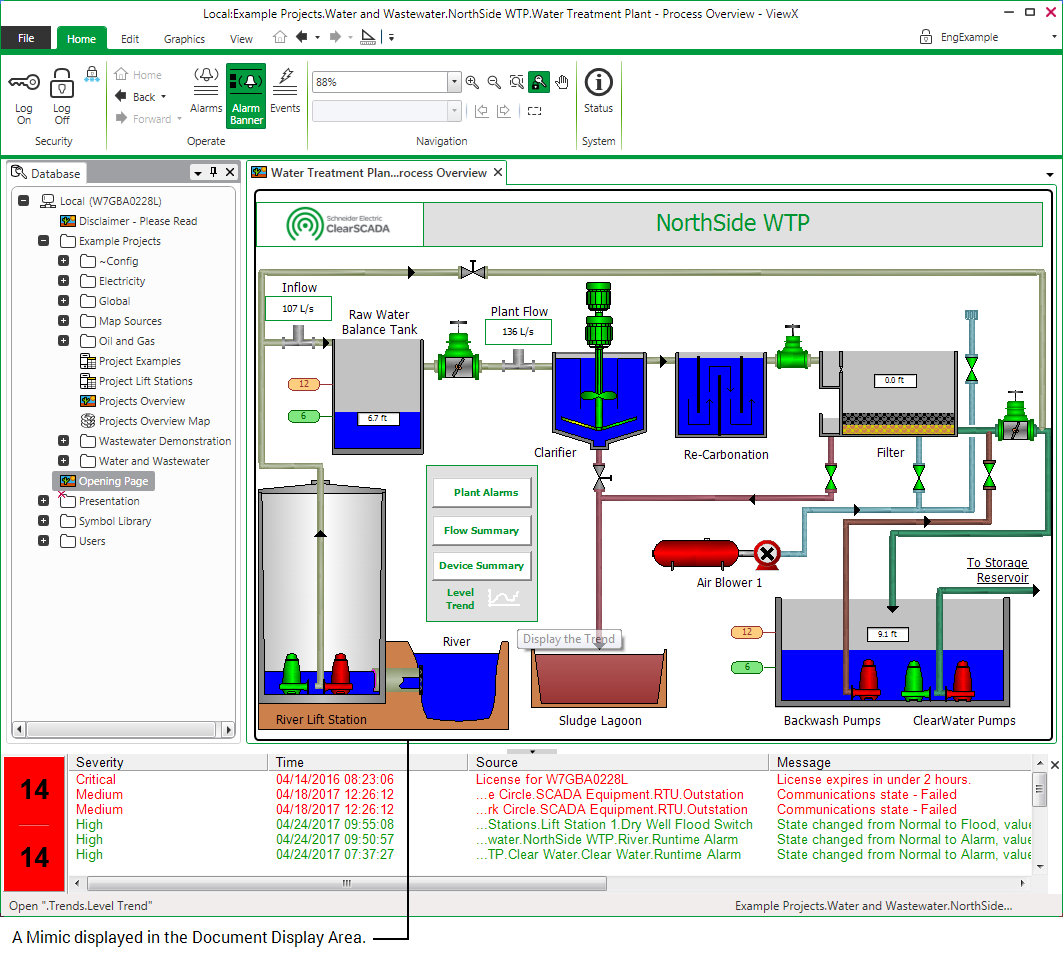Open the Back navigation dropdown
This screenshot has height=976, width=1063.
(x=165, y=96)
